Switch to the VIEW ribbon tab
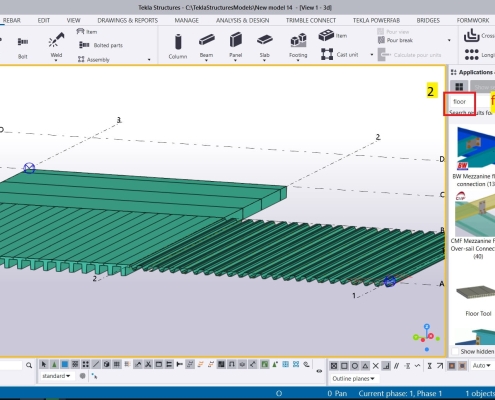The height and width of the screenshot is (400, 495). click(x=73, y=20)
